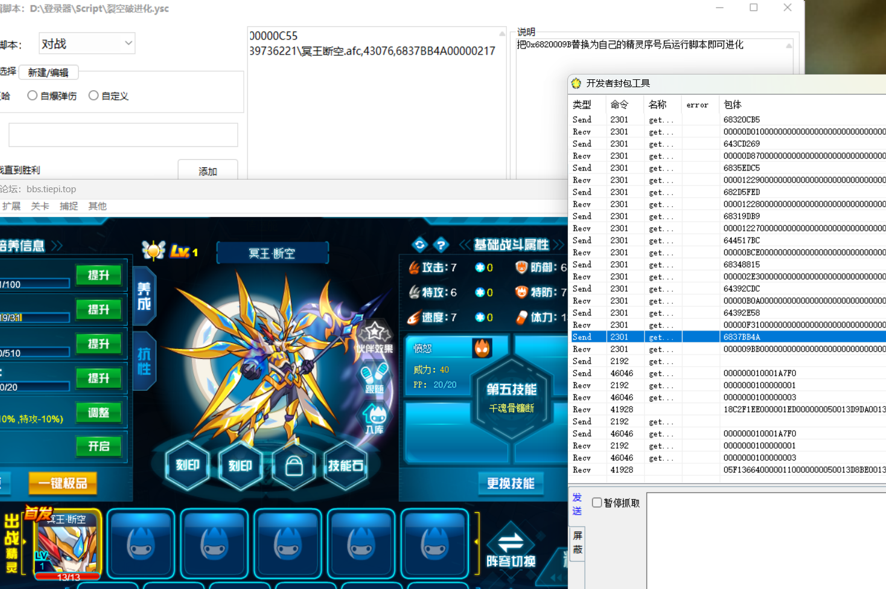
Task: Select the 发送 tab in packet tool
Action: (x=577, y=504)
